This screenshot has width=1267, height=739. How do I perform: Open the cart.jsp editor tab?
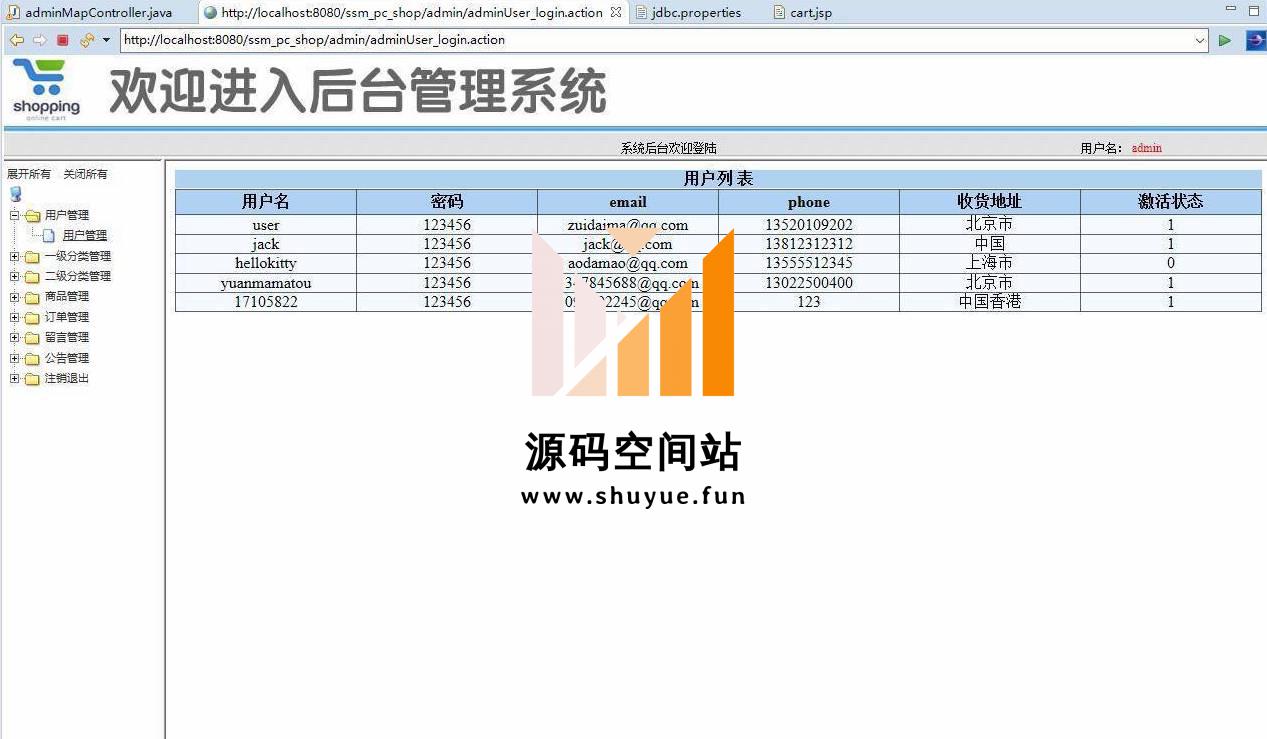810,13
